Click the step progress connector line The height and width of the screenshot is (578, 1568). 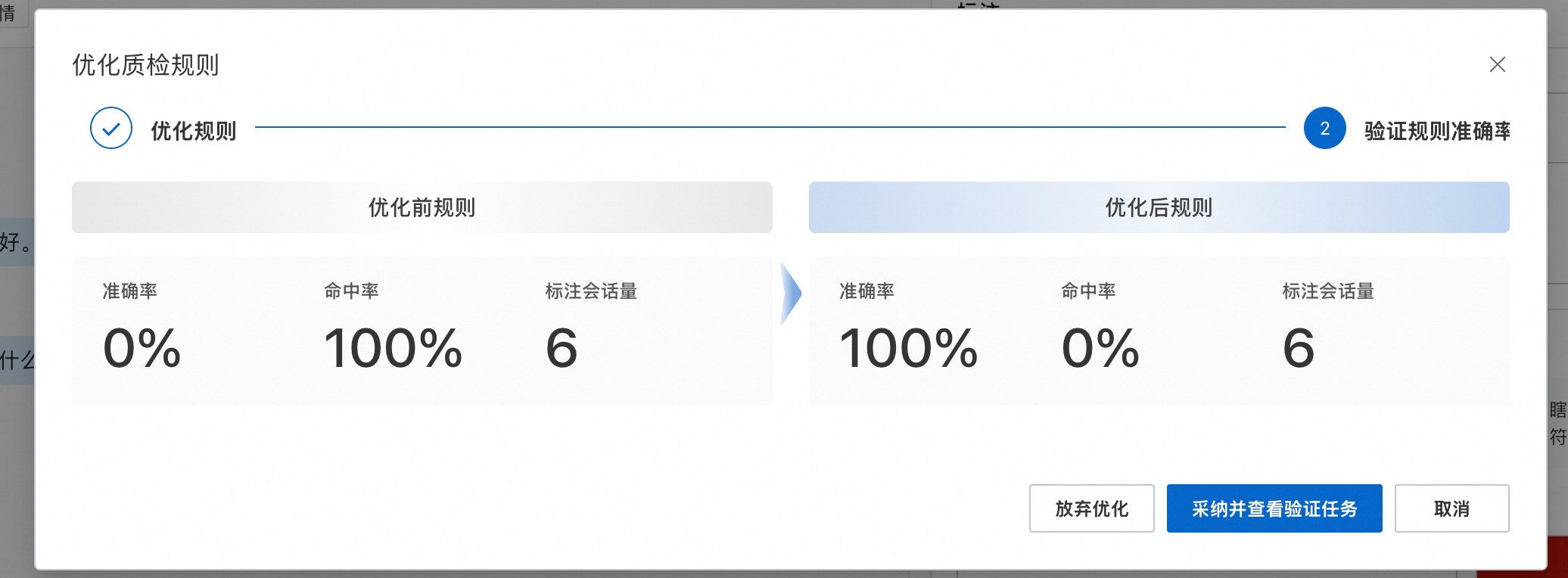[x=770, y=127]
